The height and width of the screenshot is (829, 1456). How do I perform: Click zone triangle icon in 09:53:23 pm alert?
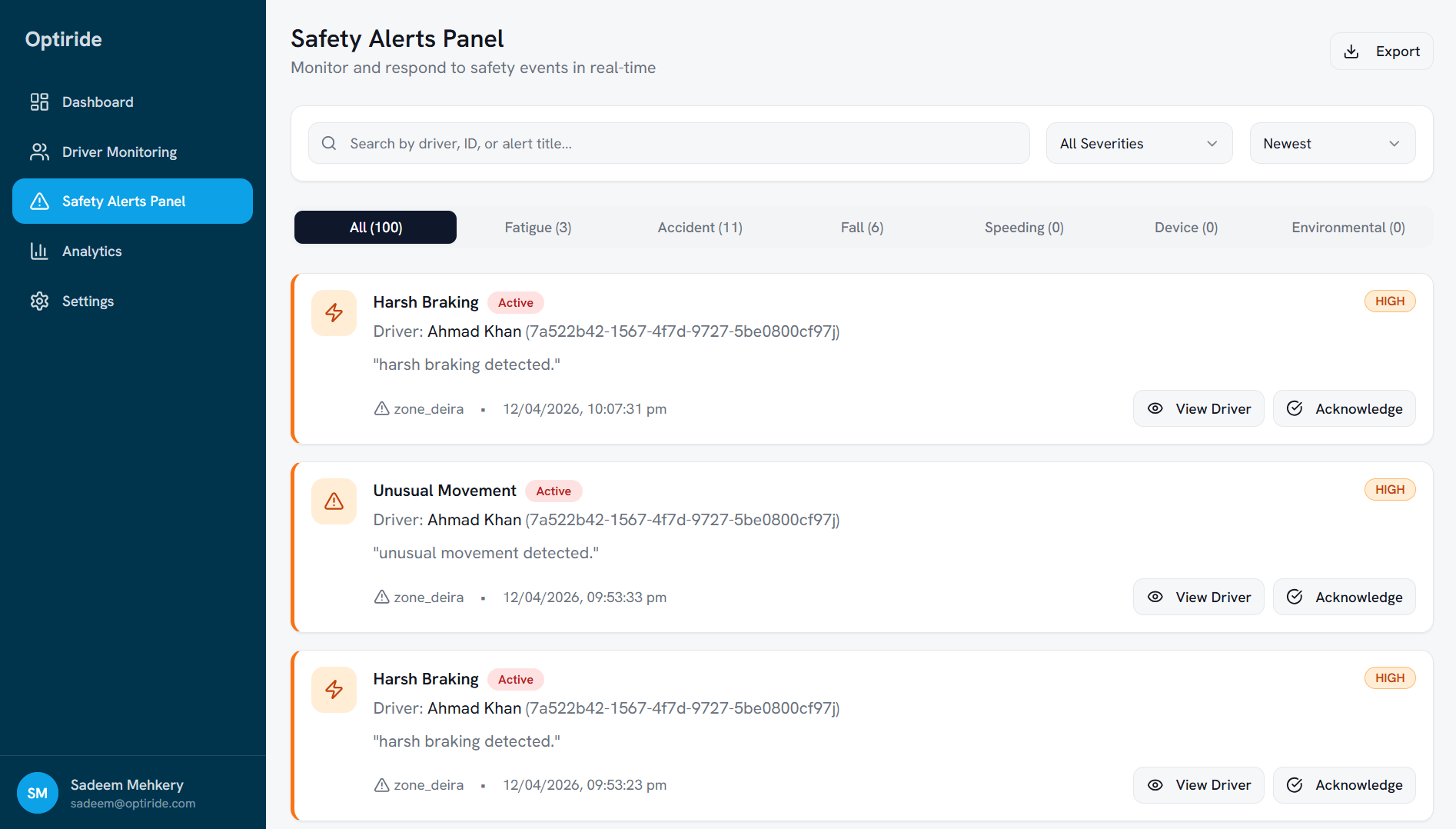coord(381,784)
